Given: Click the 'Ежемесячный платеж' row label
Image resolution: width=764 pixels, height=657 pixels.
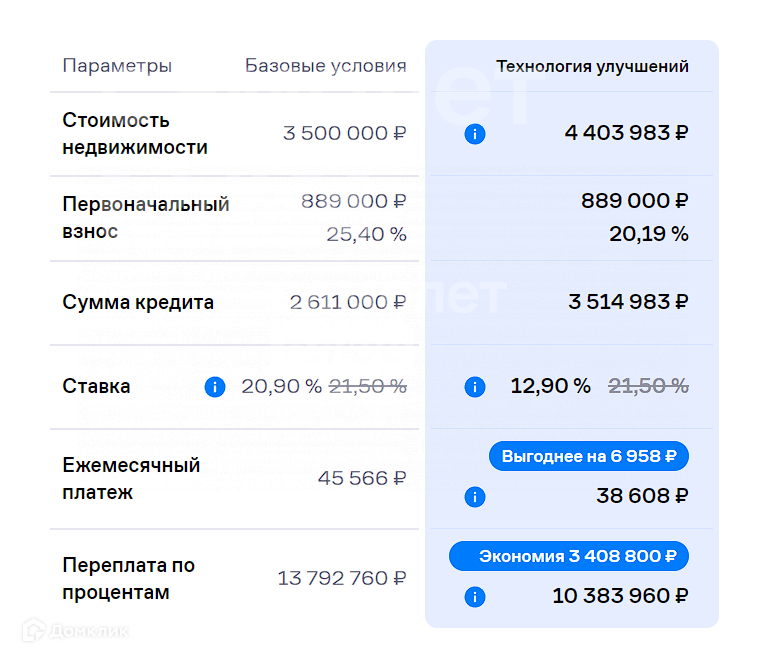Looking at the screenshot, I should pos(131,479).
